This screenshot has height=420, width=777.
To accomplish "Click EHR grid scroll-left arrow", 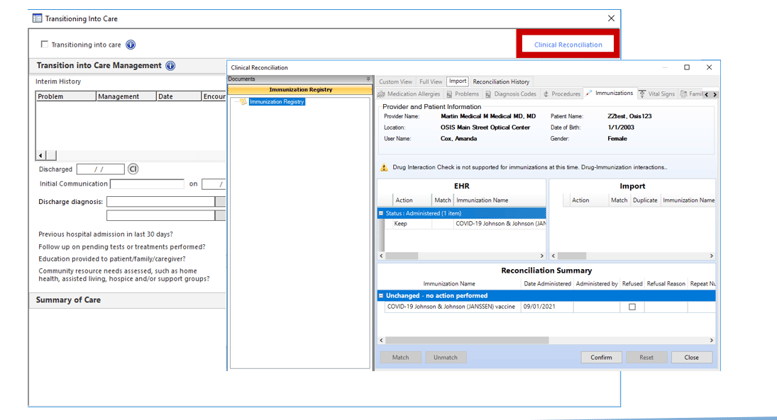I will 381,256.
